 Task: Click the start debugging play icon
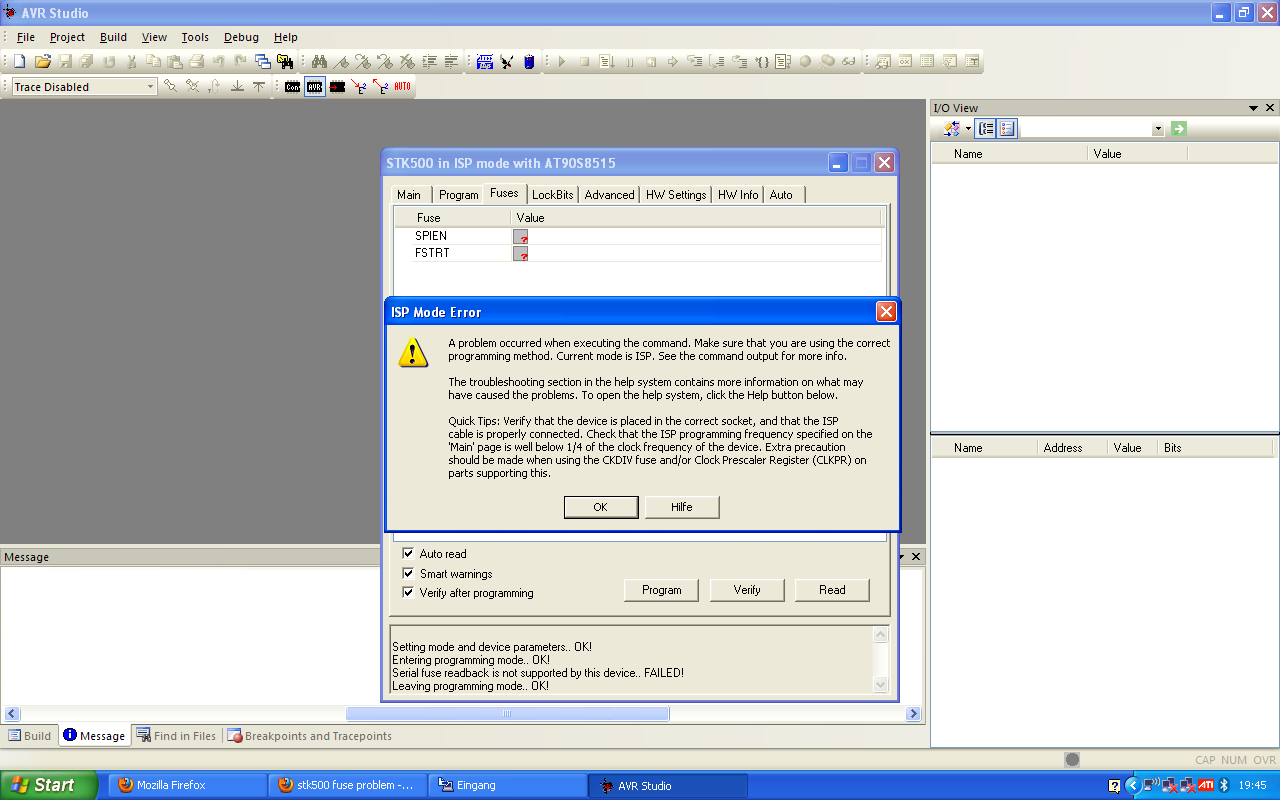562,62
